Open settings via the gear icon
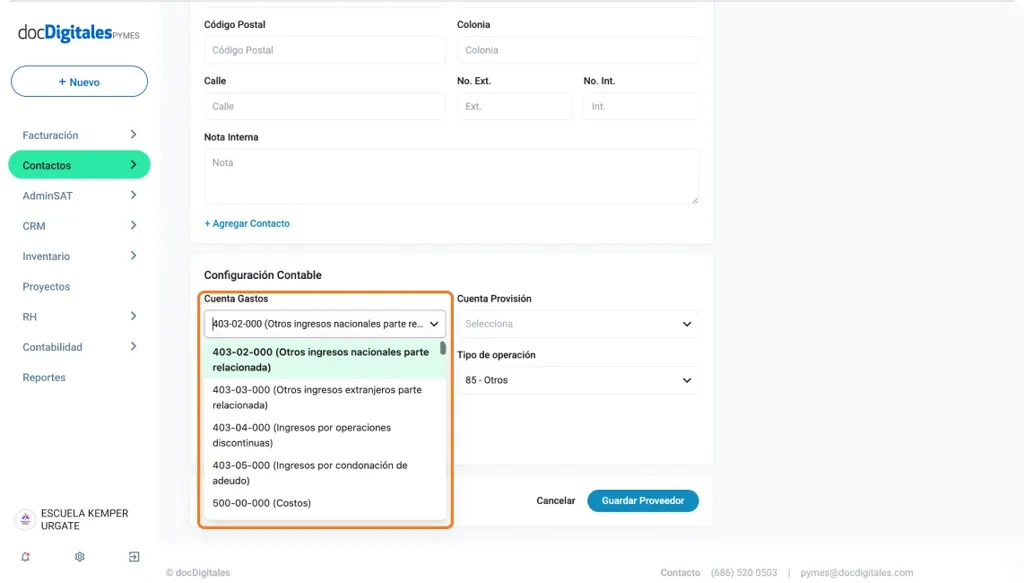Screen dimensions: 1024x583 pyautogui.click(x=80, y=557)
